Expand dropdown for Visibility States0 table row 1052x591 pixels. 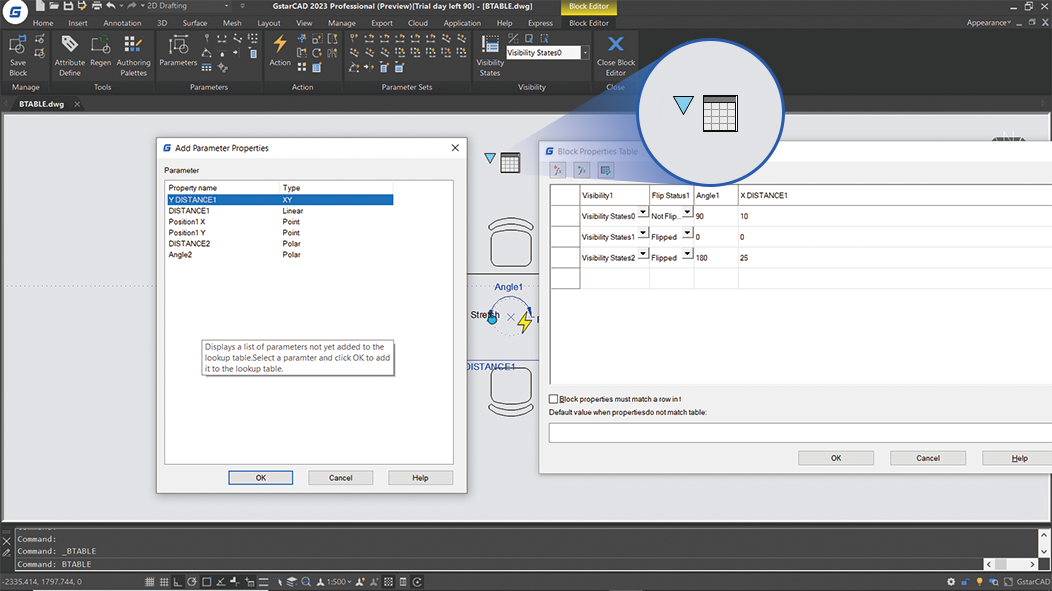643,213
